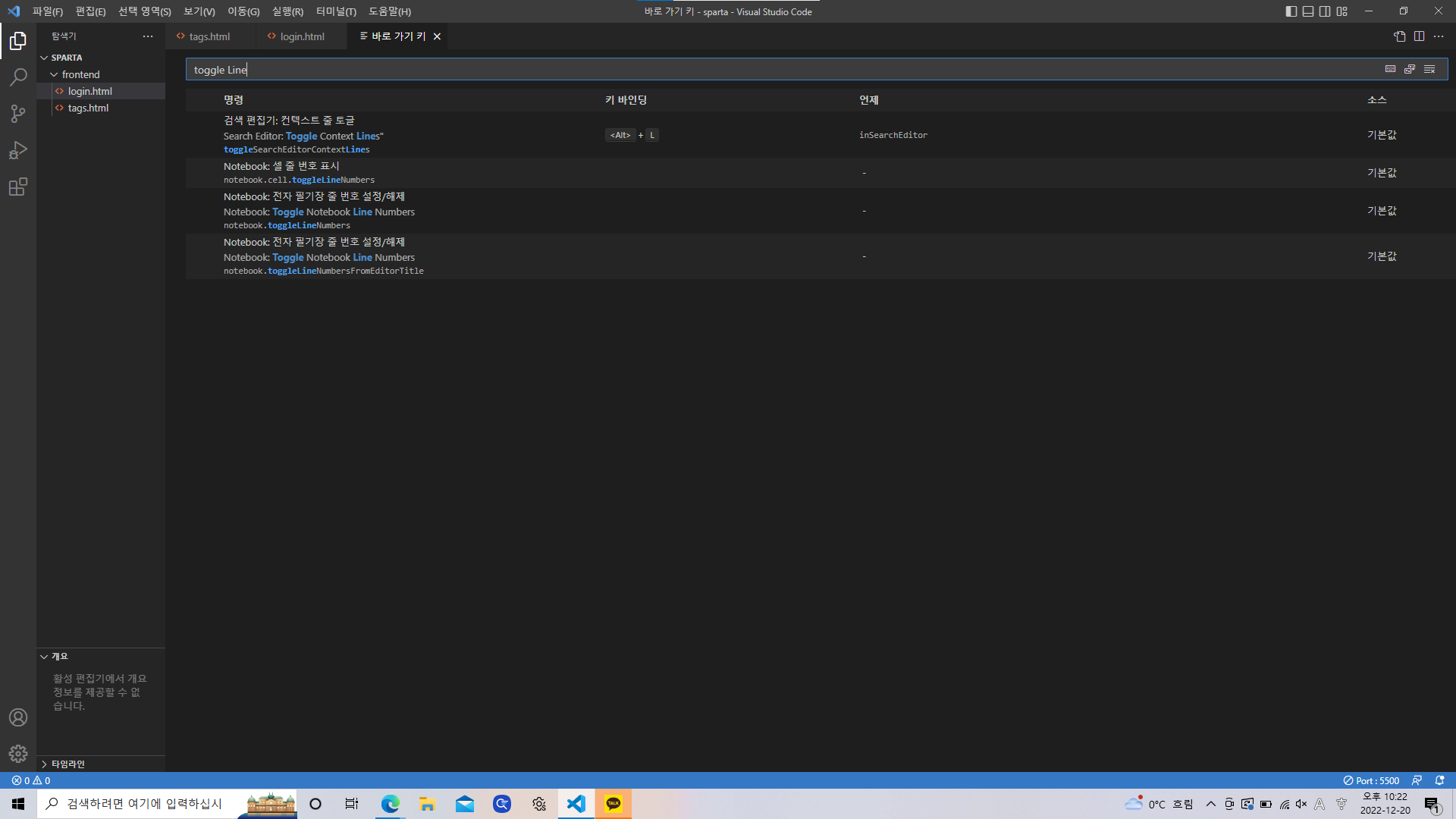Viewport: 1456px width, 819px height.
Task: Open Keyboard Shortcuts JSON file icon
Action: pos(1400,36)
